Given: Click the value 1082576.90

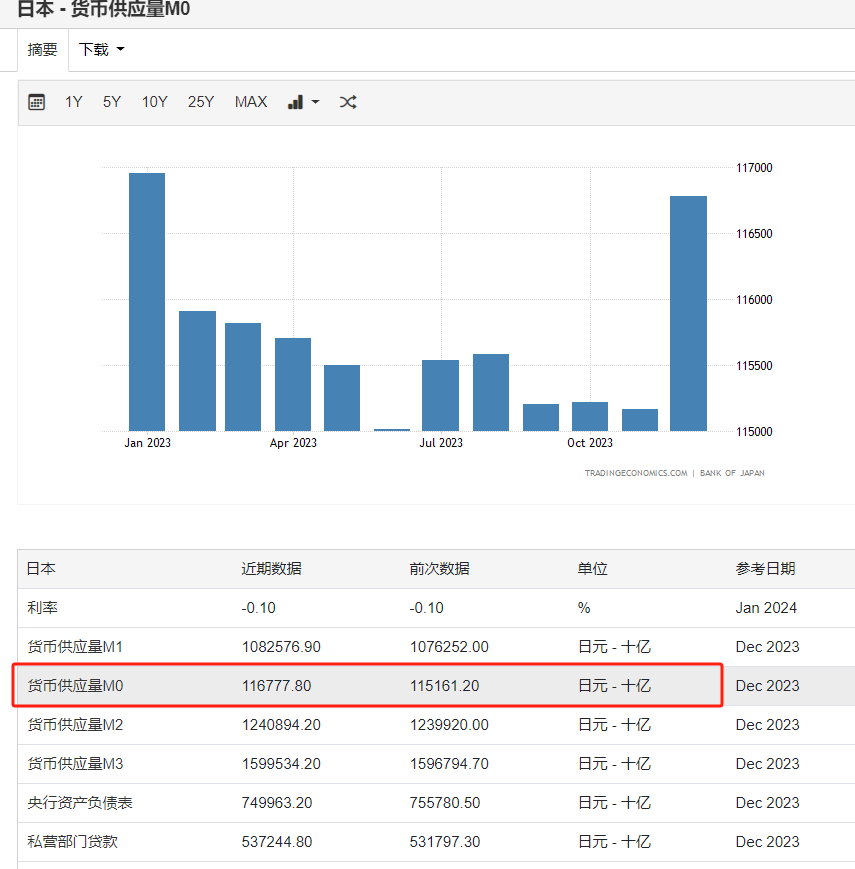Looking at the screenshot, I should [281, 647].
